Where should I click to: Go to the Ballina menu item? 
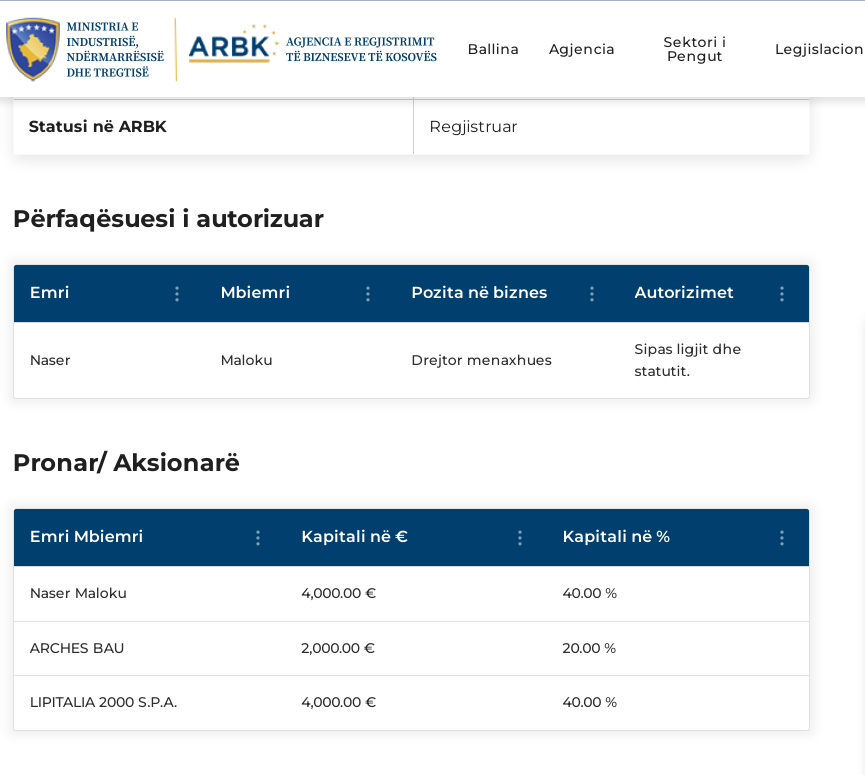pos(493,49)
